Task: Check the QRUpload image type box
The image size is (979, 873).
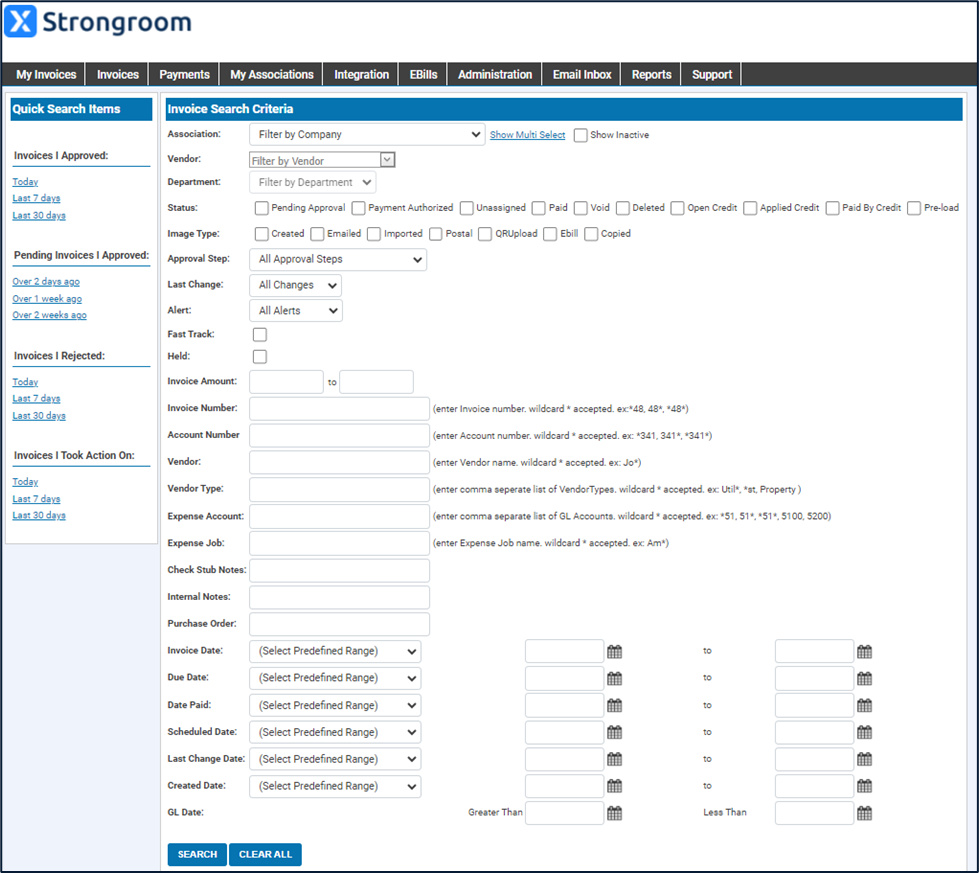Action: click(485, 234)
